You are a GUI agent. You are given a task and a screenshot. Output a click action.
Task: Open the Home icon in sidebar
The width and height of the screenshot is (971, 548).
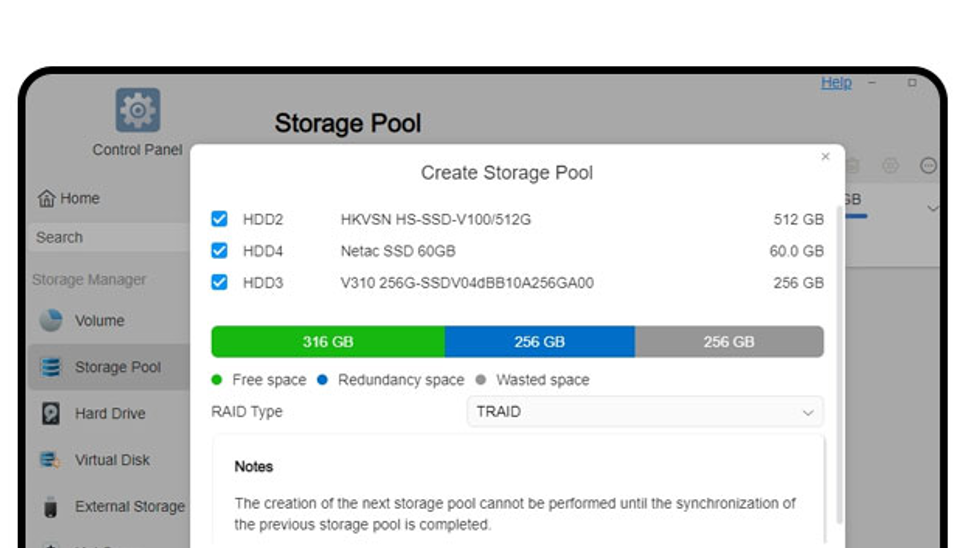[46, 198]
